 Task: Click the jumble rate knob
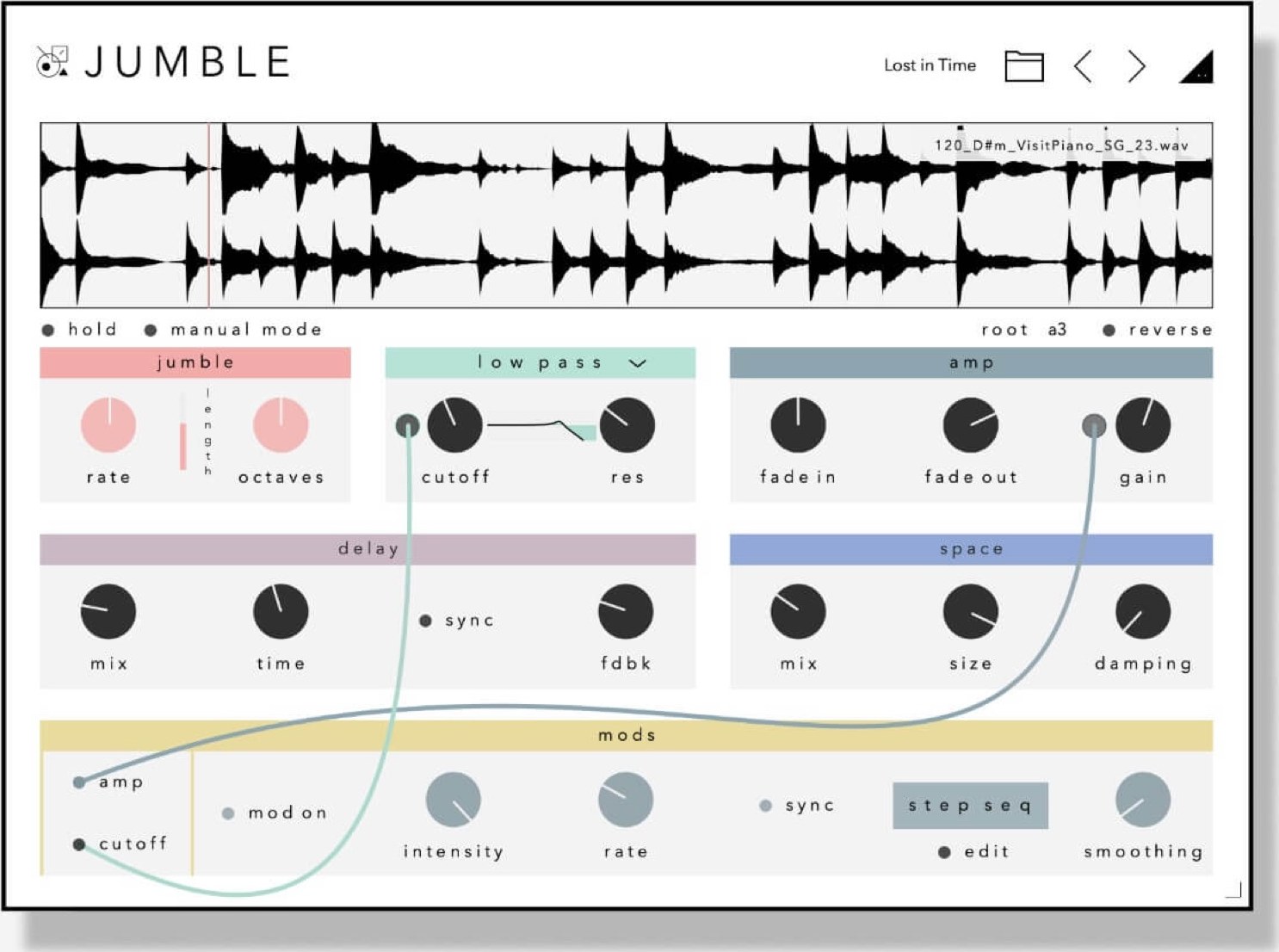click(x=108, y=425)
